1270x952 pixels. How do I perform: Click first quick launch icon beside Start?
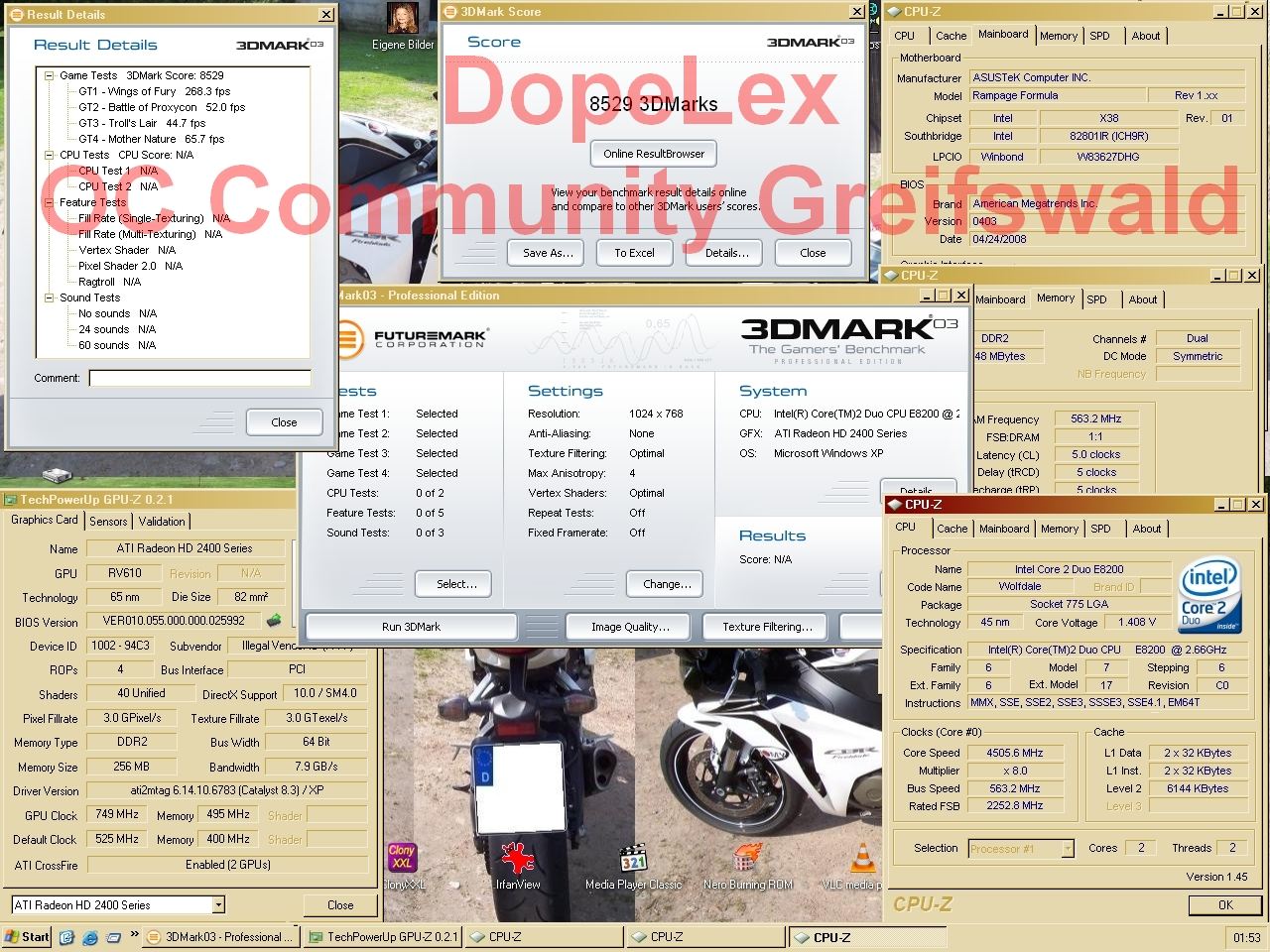[66, 936]
